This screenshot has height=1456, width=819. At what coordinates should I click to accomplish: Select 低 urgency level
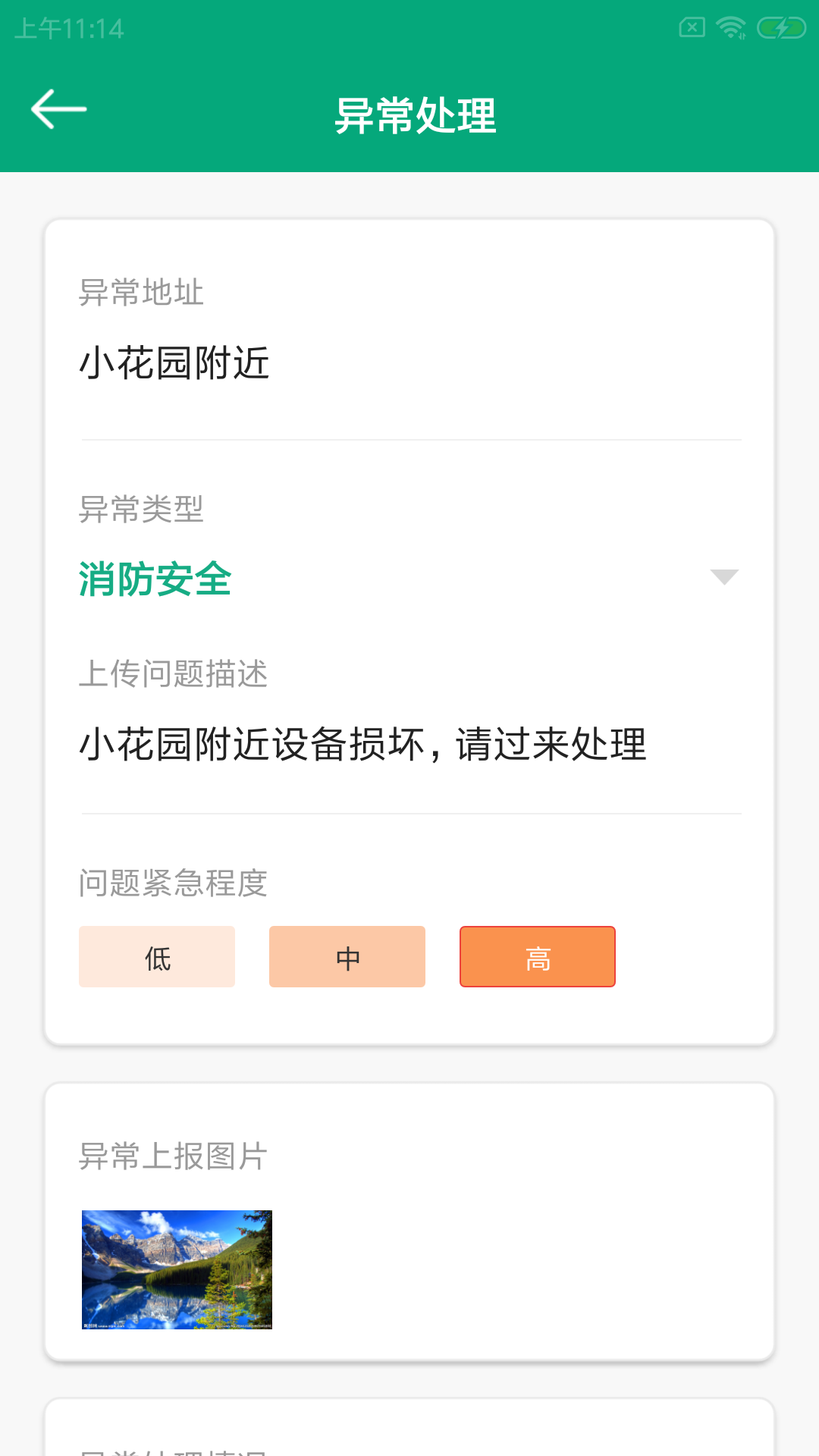[x=157, y=957]
